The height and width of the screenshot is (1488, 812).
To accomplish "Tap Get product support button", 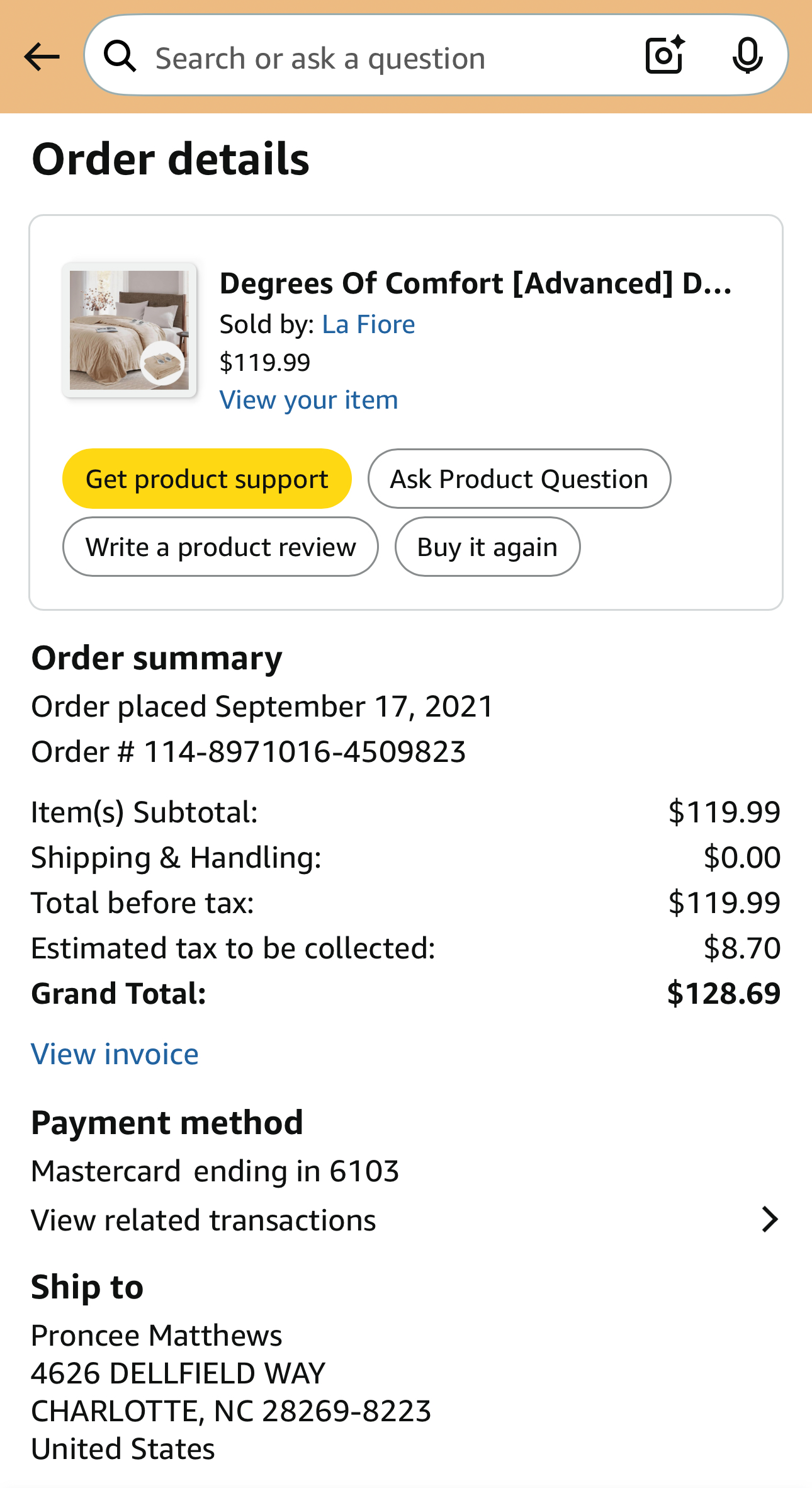I will click(x=206, y=479).
